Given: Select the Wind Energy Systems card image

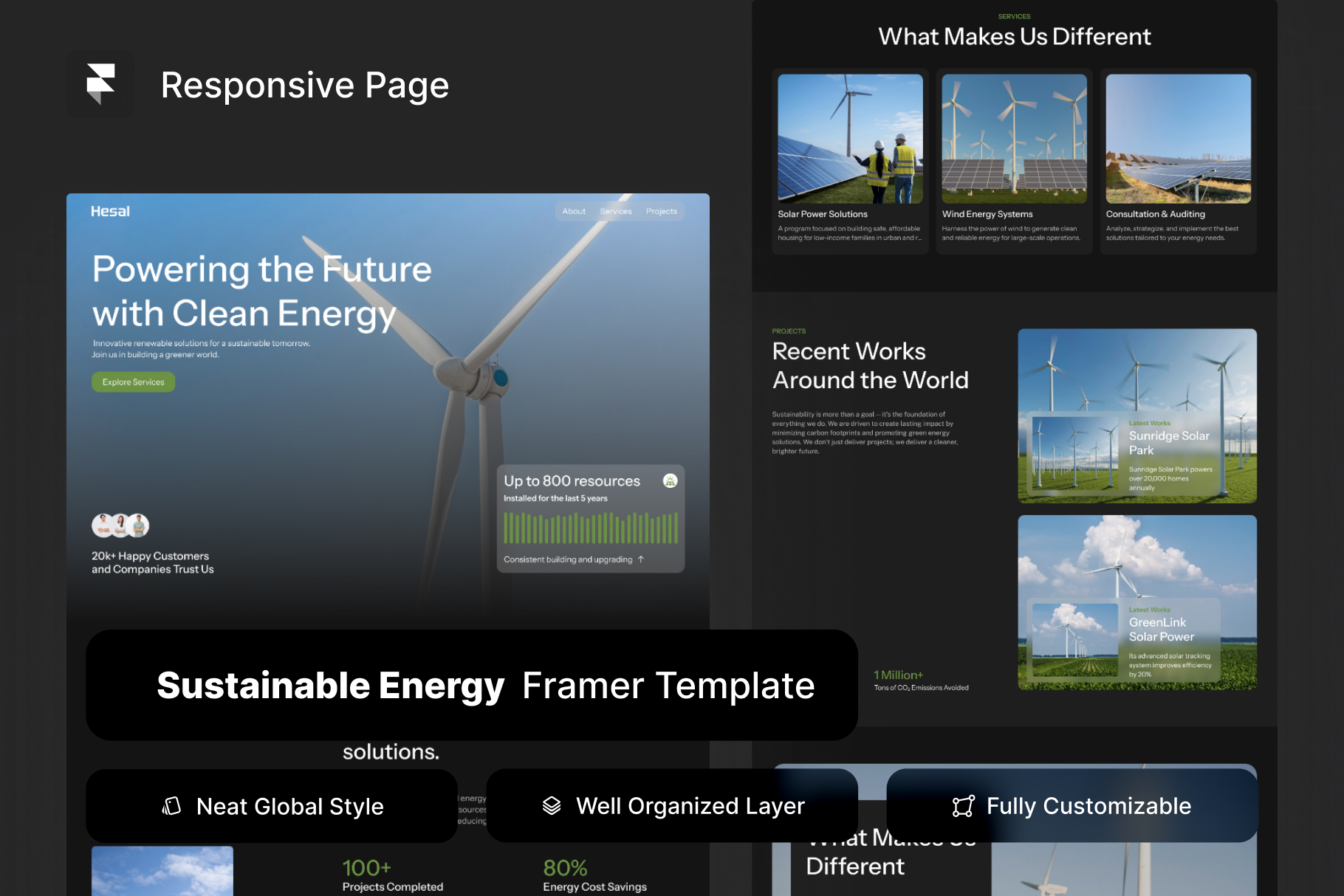Looking at the screenshot, I should pyautogui.click(x=1014, y=139).
